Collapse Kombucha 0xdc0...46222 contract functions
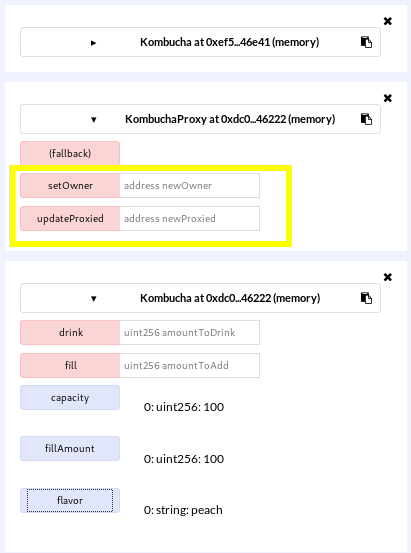The height and width of the screenshot is (553, 411). point(93,299)
